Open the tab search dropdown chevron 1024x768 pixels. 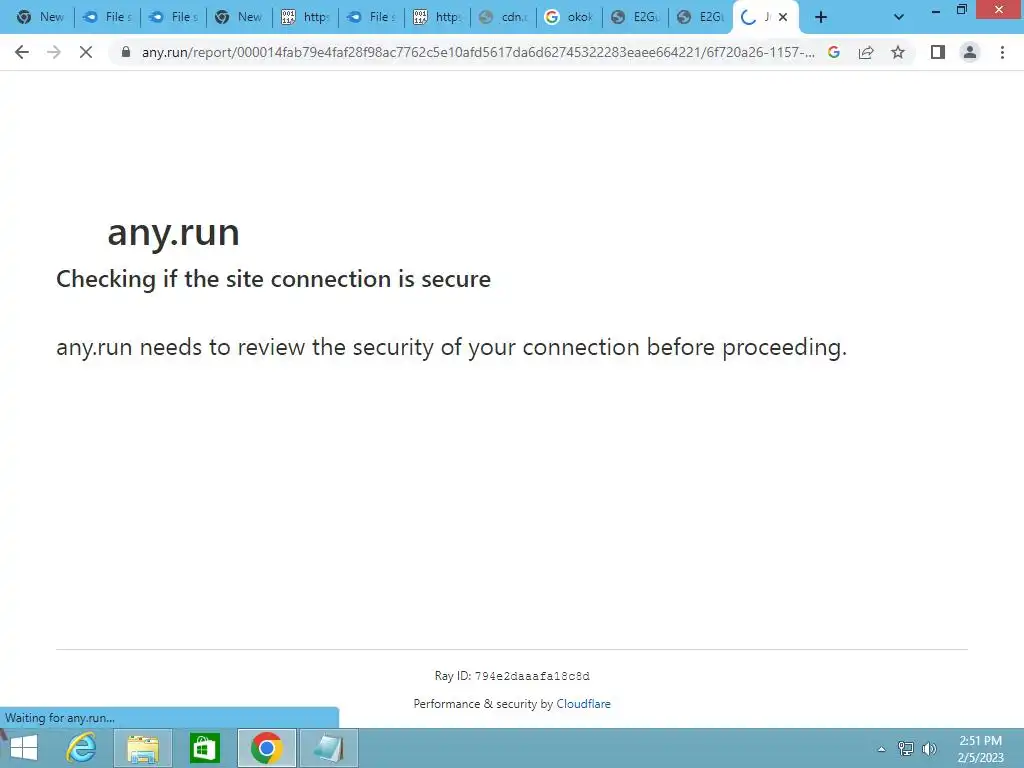(899, 17)
